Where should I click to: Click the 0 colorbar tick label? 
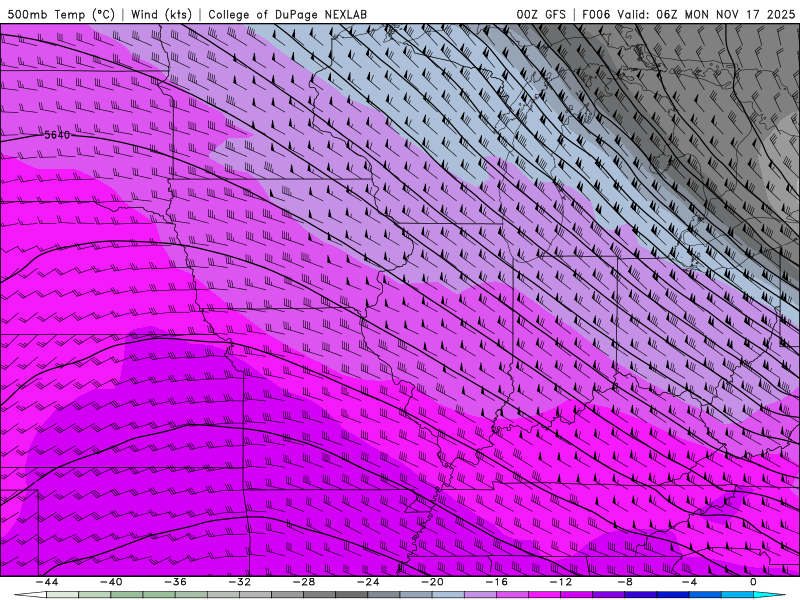(753, 582)
